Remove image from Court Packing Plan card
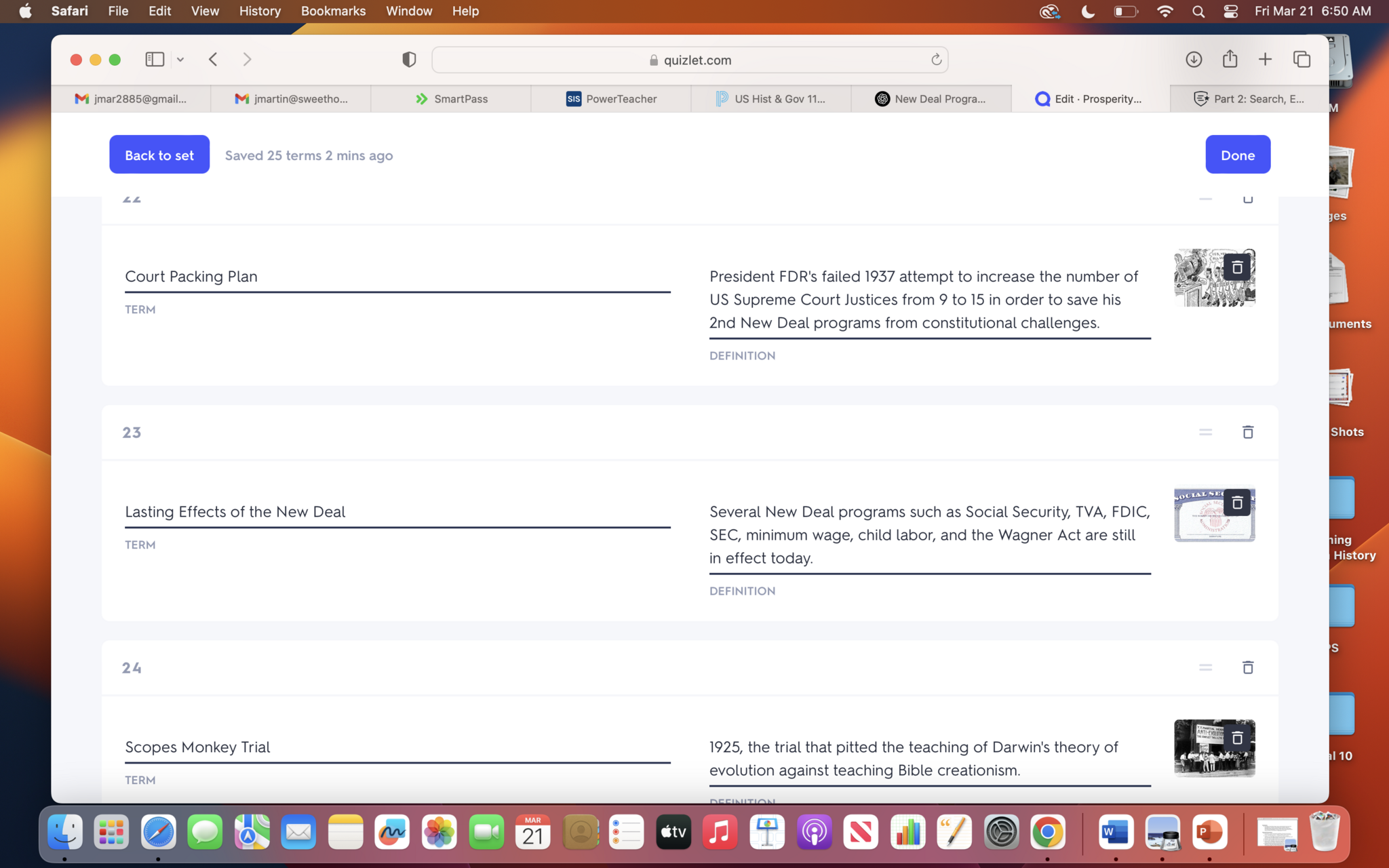Image resolution: width=1389 pixels, height=868 pixels. pos(1236,267)
